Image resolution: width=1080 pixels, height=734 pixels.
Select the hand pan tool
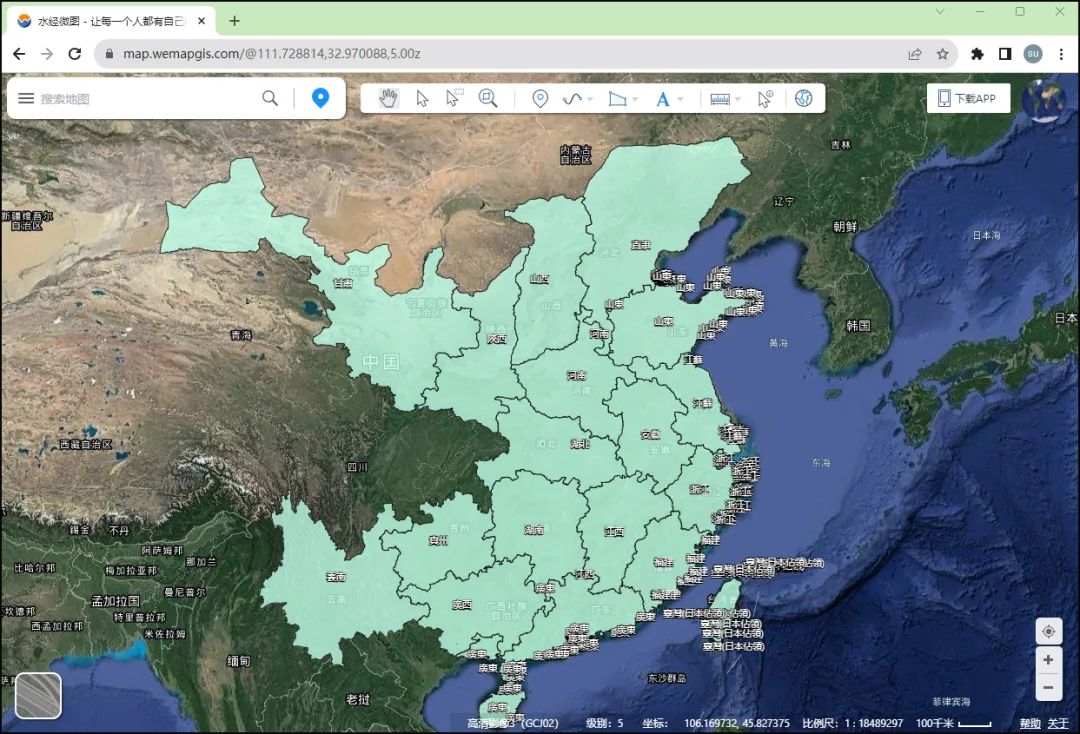pyautogui.click(x=388, y=98)
